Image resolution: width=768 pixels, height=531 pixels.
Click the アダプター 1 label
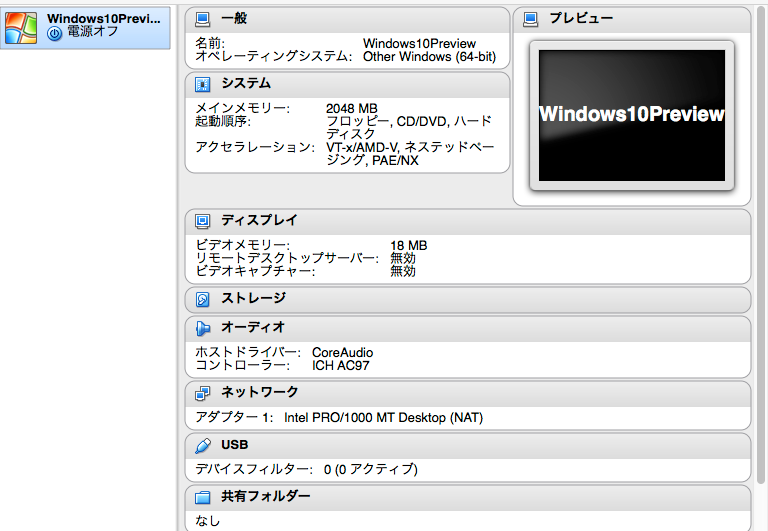click(x=234, y=418)
